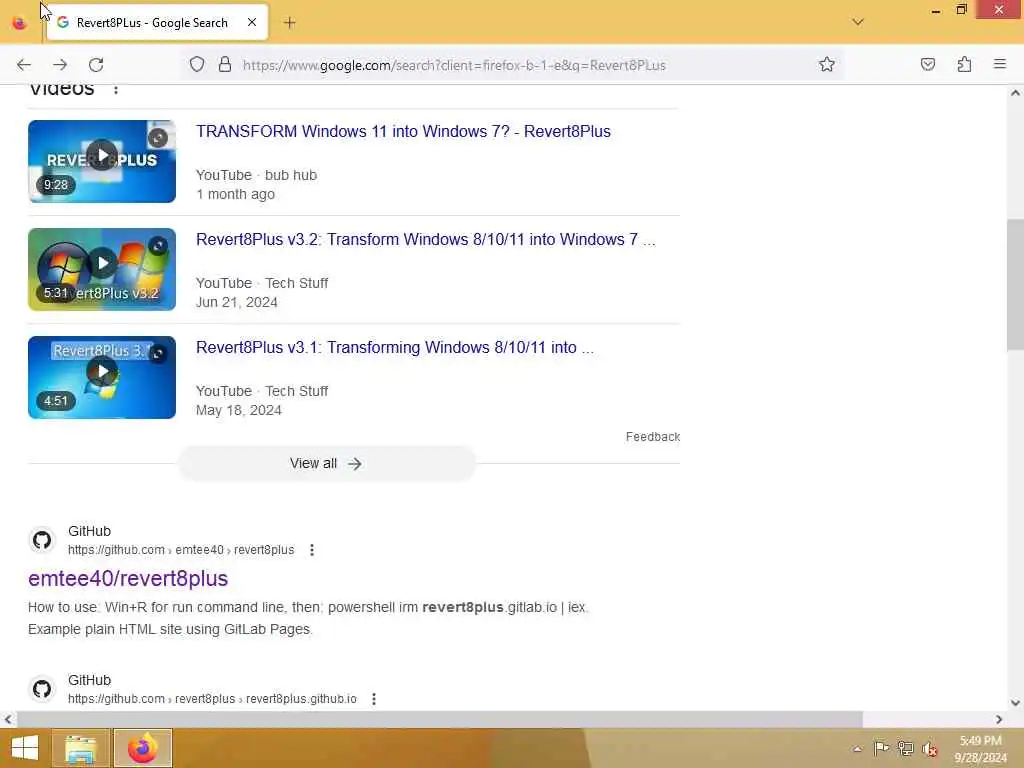Screen dimensions: 1024x768
Task: Click the scroll down arrow
Action: 1015,703
